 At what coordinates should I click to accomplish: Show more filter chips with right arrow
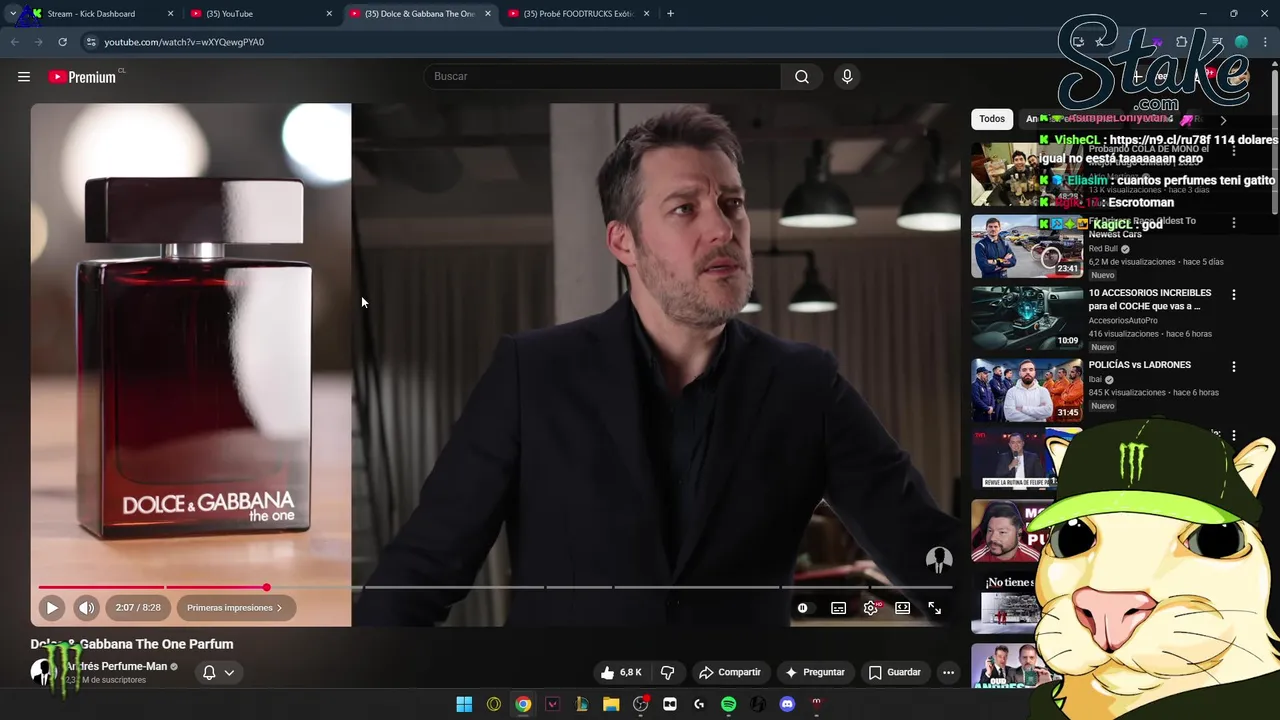(x=1223, y=119)
